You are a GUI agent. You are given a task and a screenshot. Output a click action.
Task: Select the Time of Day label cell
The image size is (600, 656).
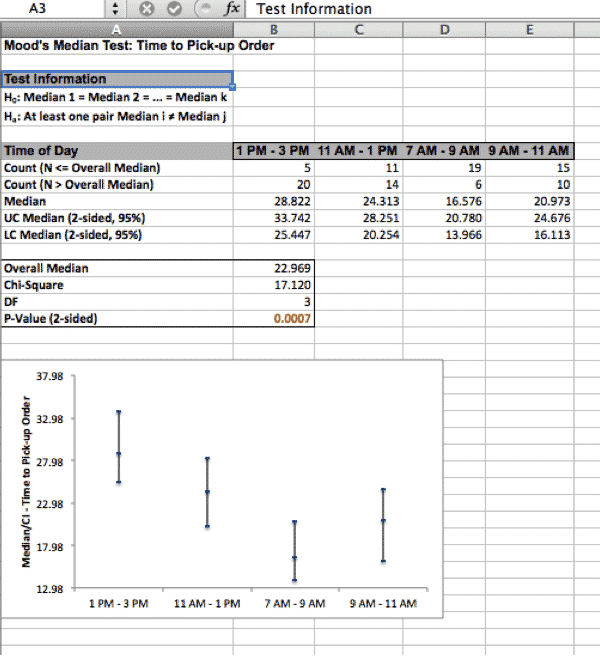pos(117,151)
